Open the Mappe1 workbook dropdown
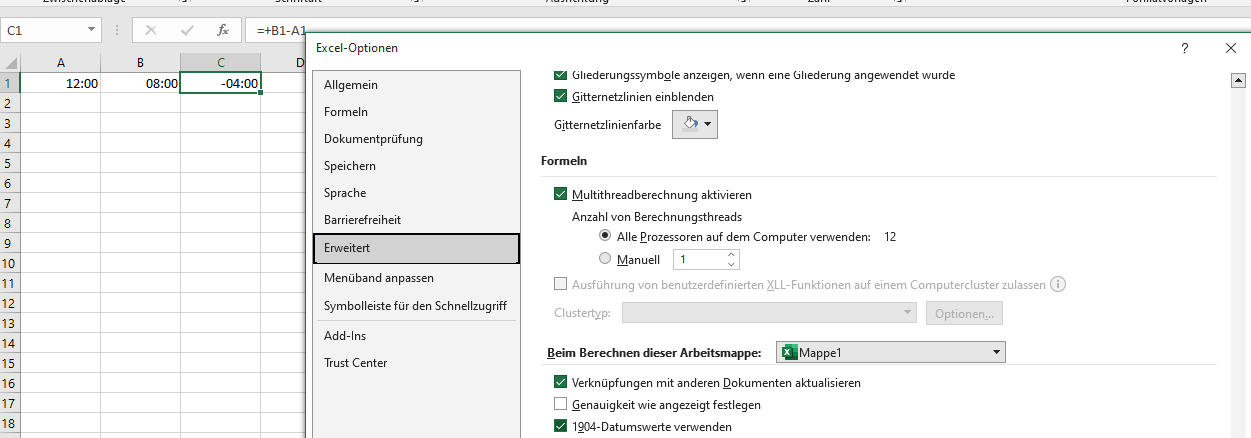 pos(891,352)
